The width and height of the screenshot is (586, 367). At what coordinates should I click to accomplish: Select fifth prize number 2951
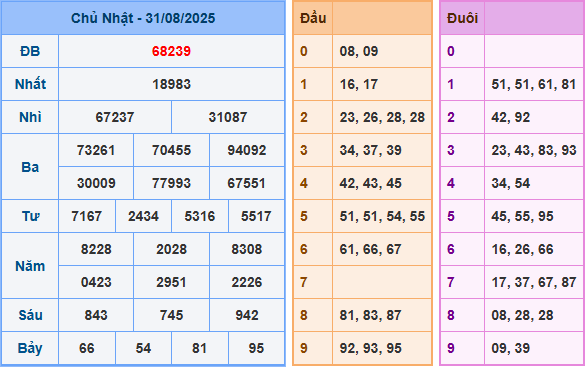click(171, 282)
